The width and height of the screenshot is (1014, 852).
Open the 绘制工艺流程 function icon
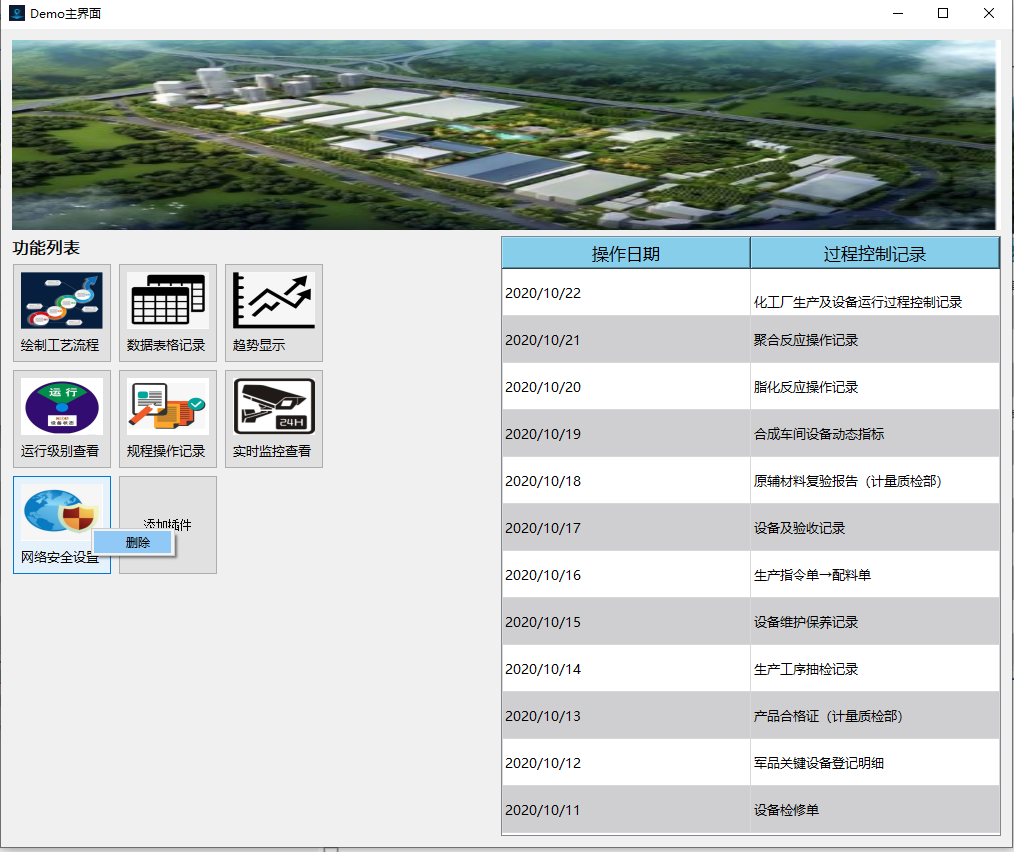[x=62, y=312]
